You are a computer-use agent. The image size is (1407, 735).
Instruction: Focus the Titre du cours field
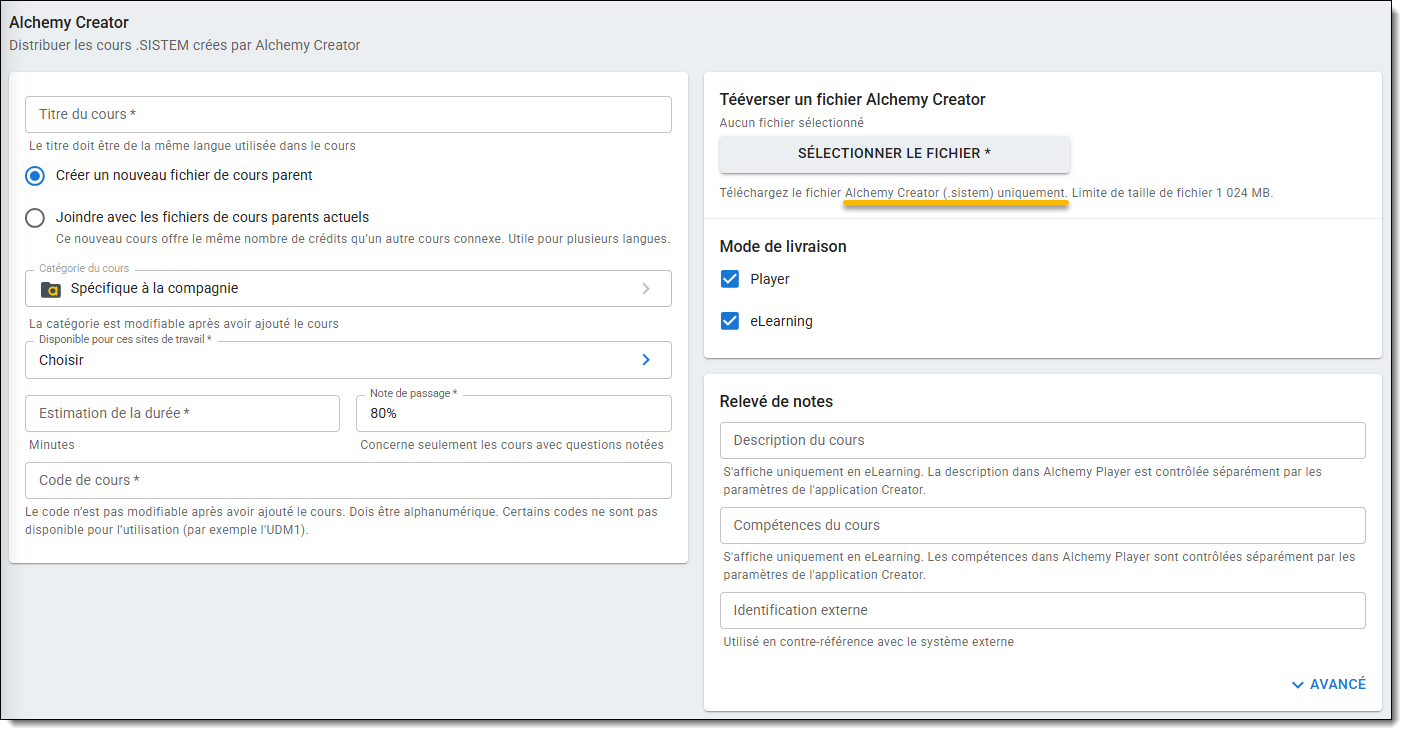click(x=348, y=115)
